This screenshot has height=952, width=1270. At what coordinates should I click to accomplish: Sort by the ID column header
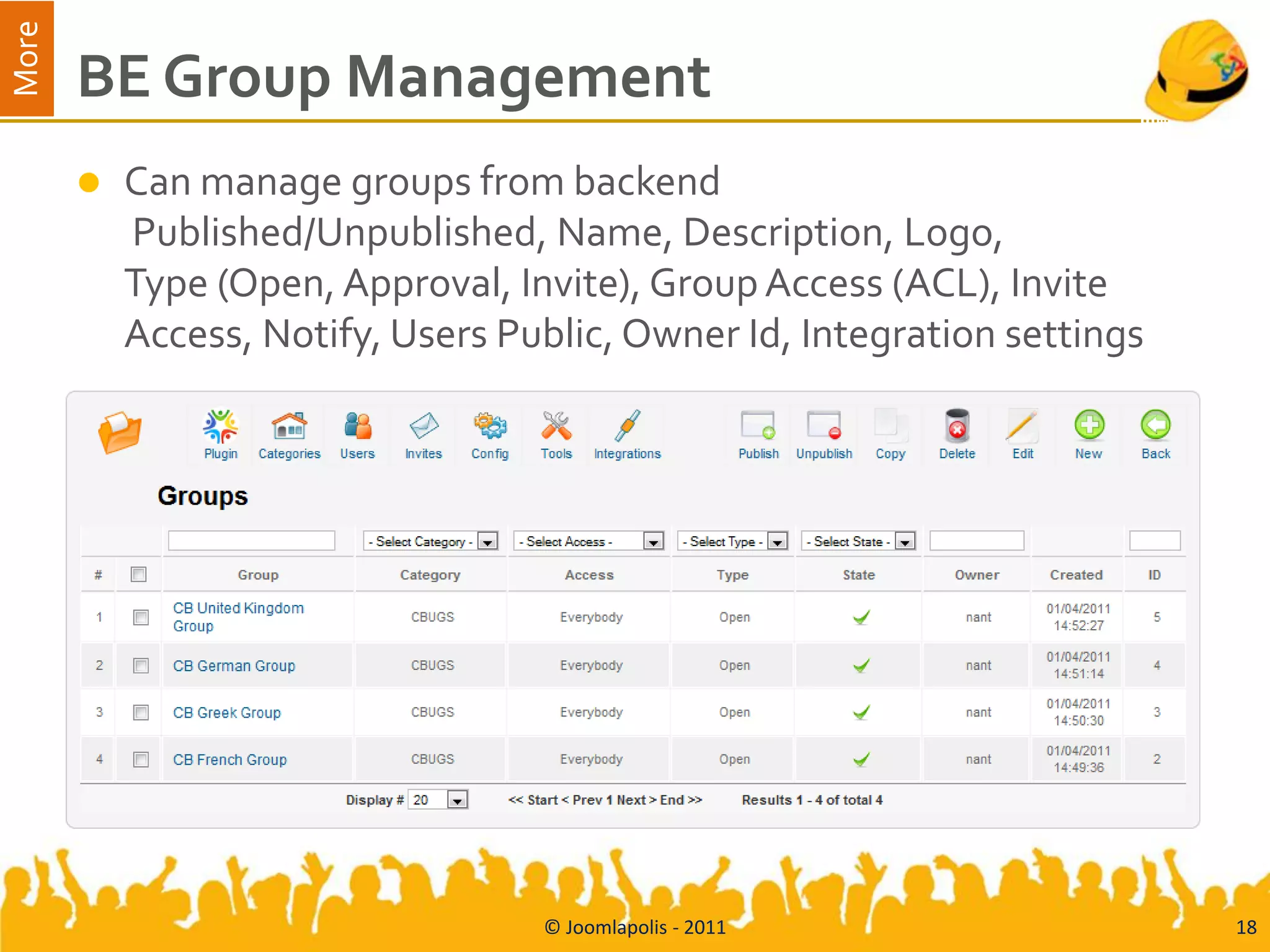tap(1155, 575)
